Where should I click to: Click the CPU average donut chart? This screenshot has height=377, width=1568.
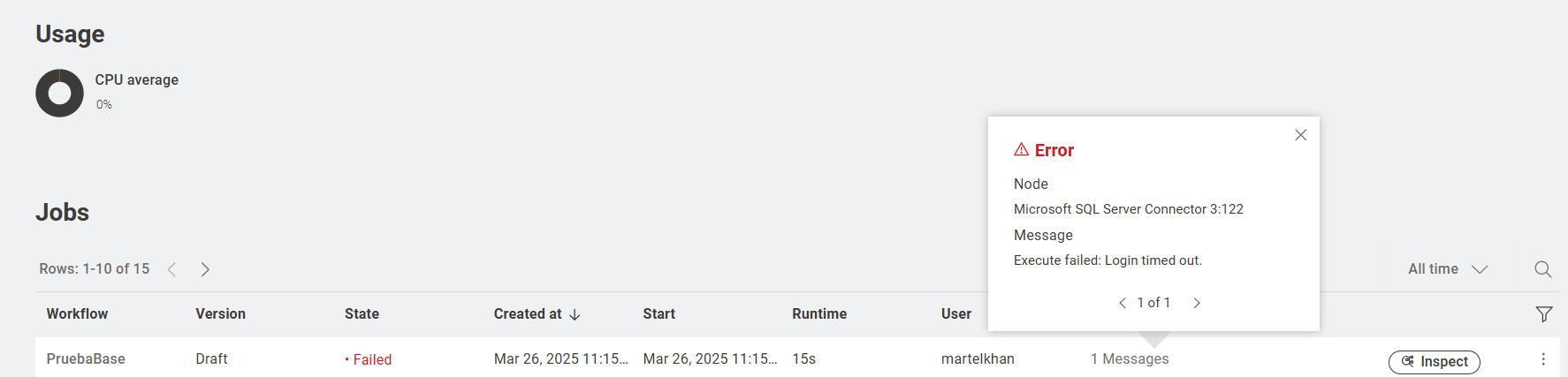59,93
